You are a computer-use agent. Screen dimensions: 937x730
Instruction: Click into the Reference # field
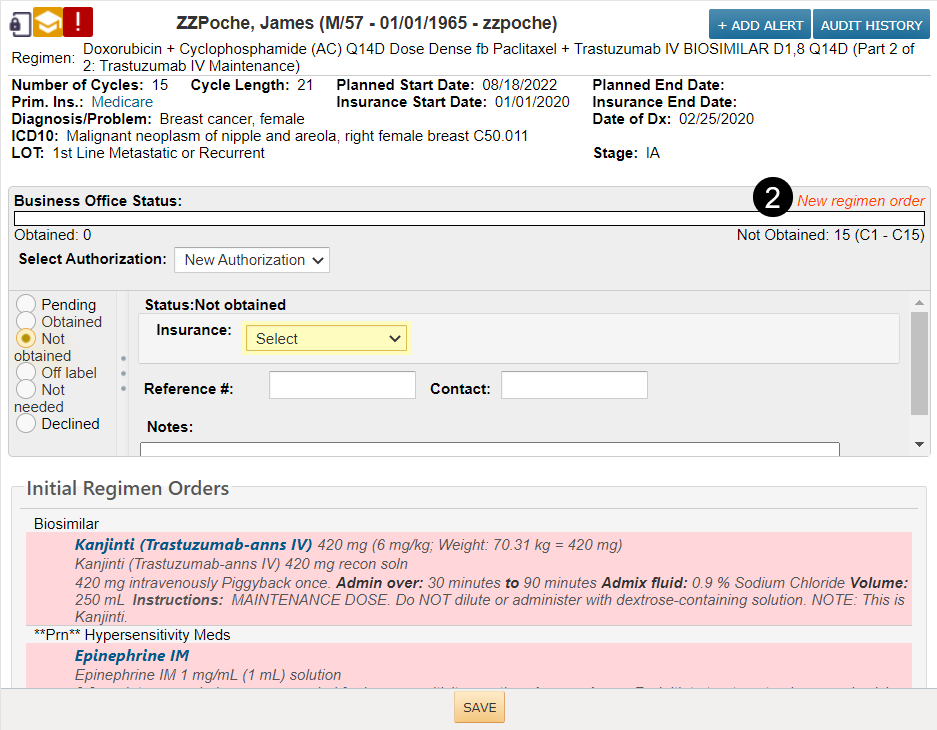click(x=342, y=385)
